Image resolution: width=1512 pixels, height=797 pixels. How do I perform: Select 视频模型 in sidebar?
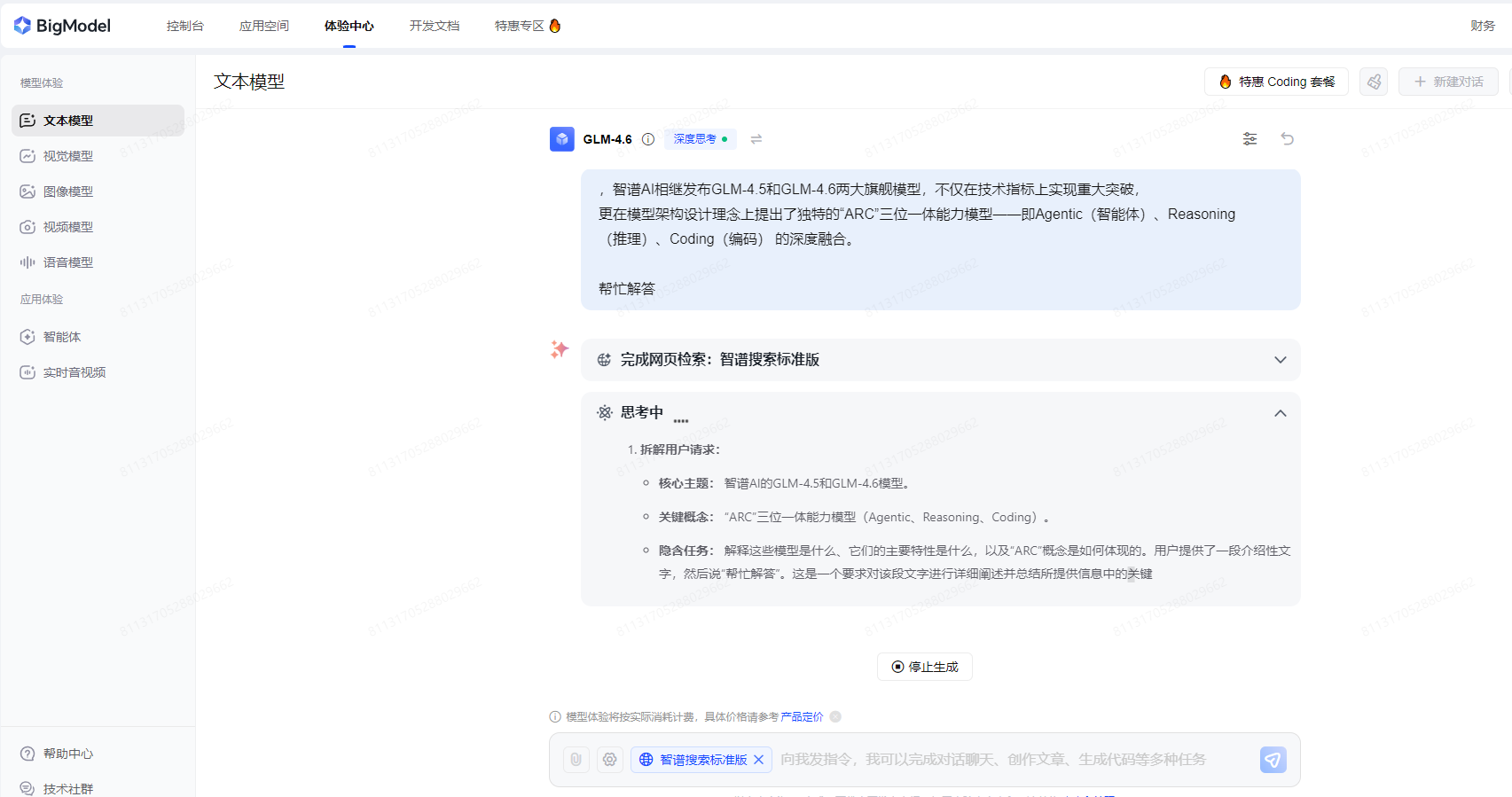(x=98, y=227)
